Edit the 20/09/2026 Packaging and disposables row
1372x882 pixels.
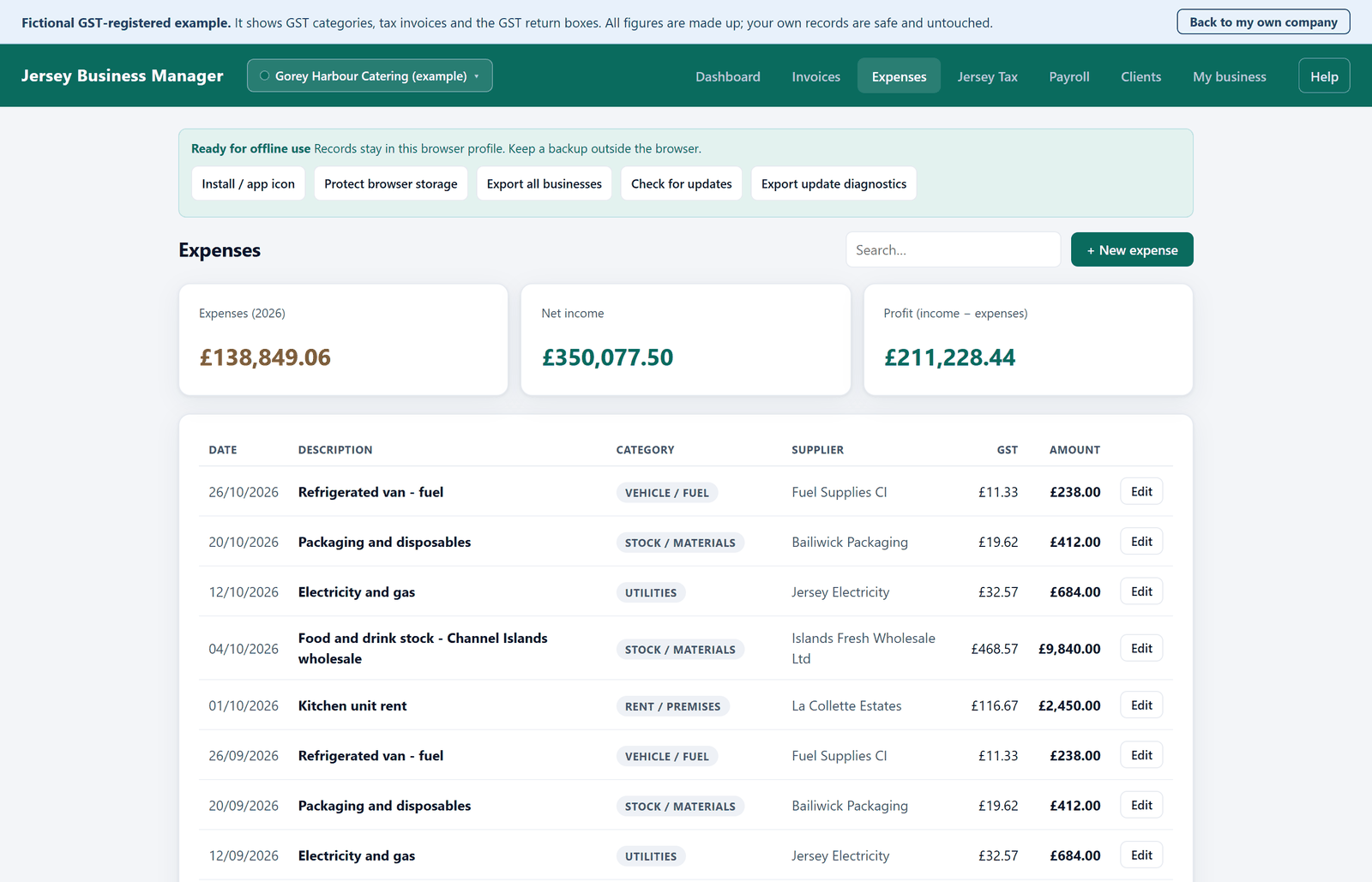click(x=1141, y=806)
